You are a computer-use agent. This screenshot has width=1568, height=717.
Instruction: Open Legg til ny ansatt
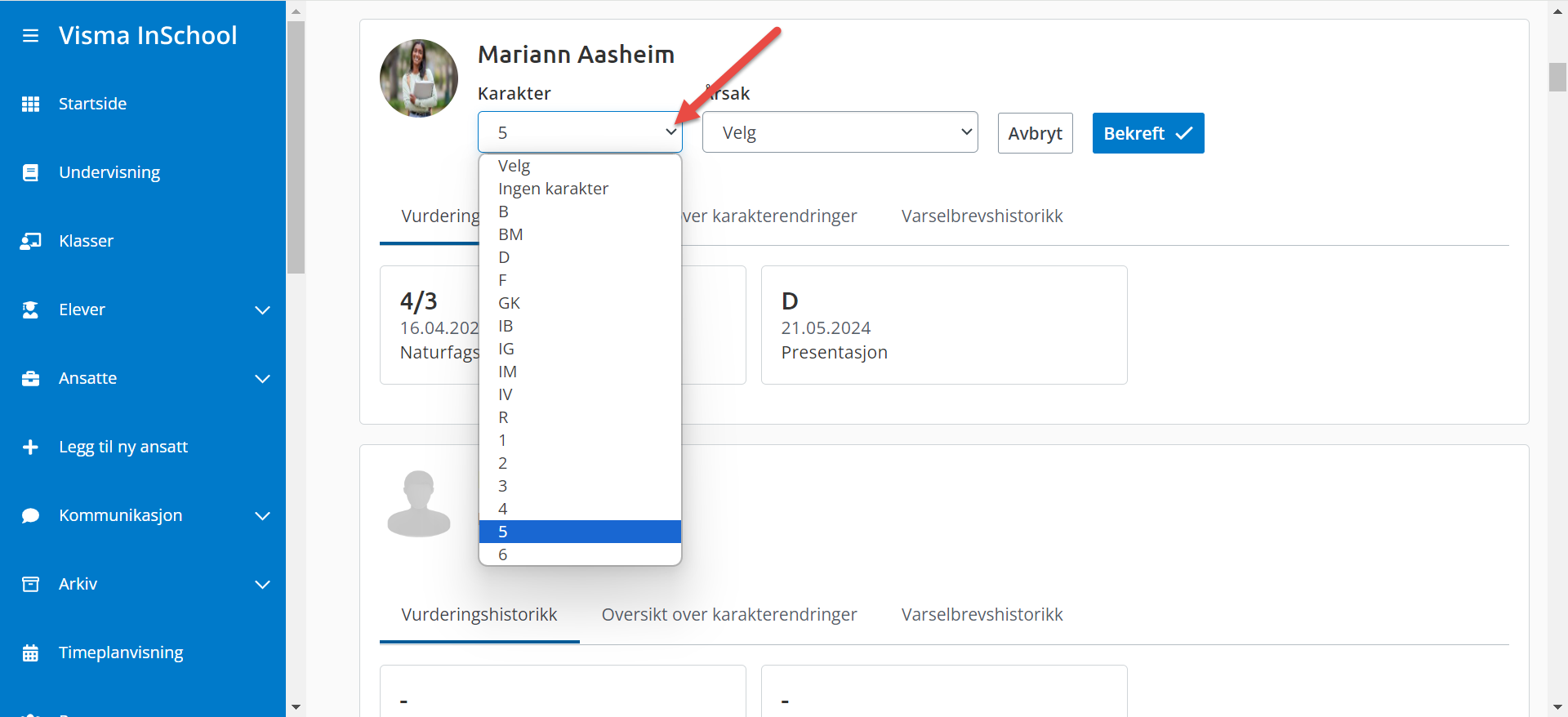(x=123, y=447)
